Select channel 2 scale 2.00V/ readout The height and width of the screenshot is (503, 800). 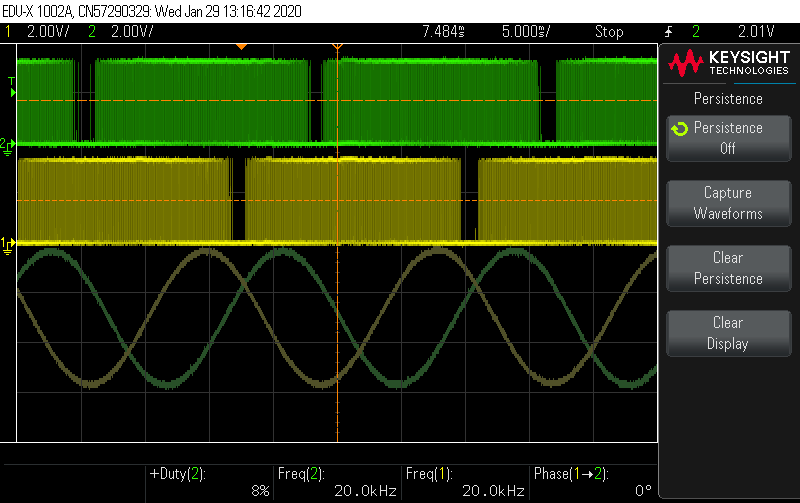[x=132, y=32]
